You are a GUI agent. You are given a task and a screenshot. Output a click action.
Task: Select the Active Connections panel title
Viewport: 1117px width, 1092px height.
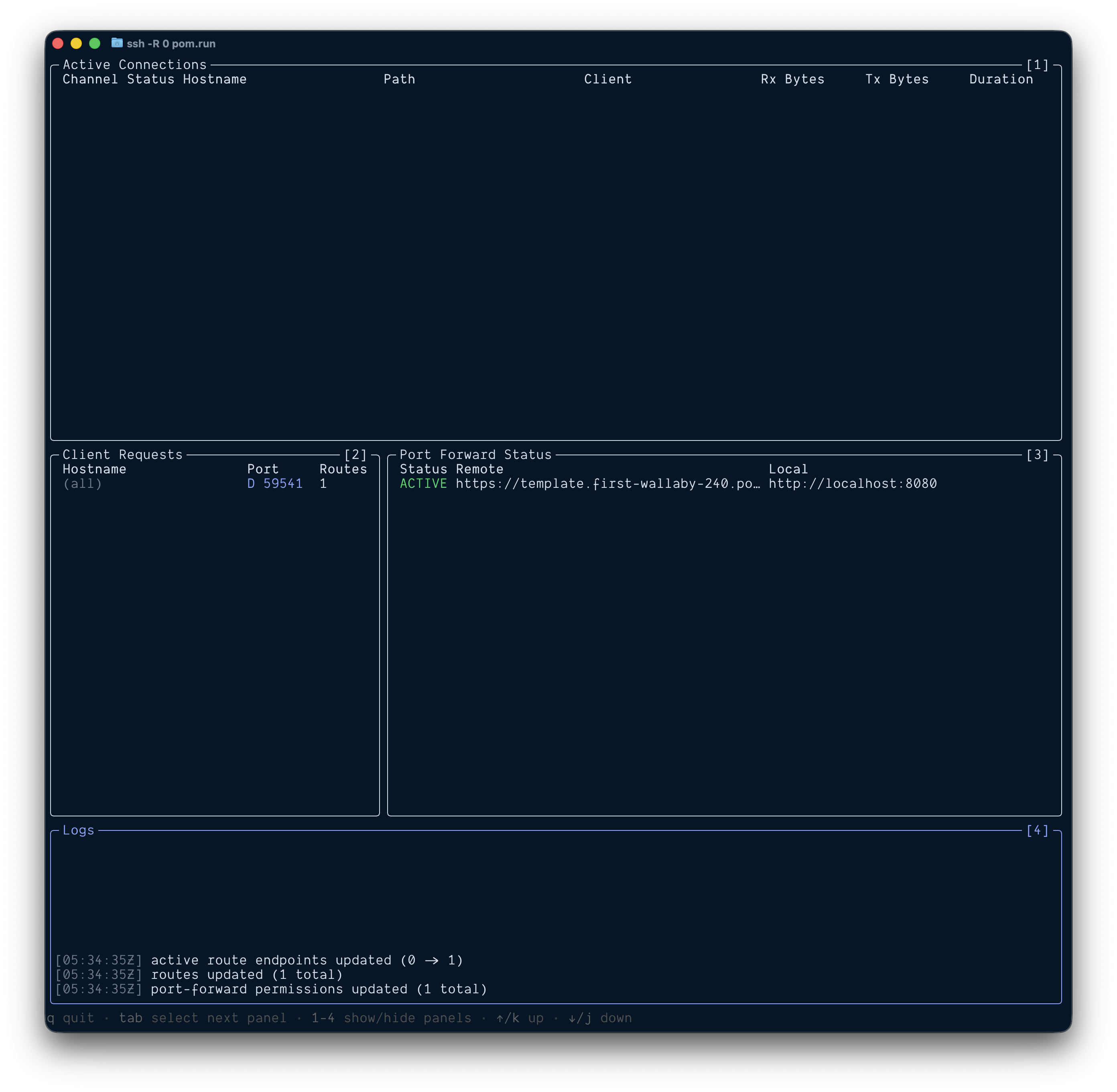point(134,65)
